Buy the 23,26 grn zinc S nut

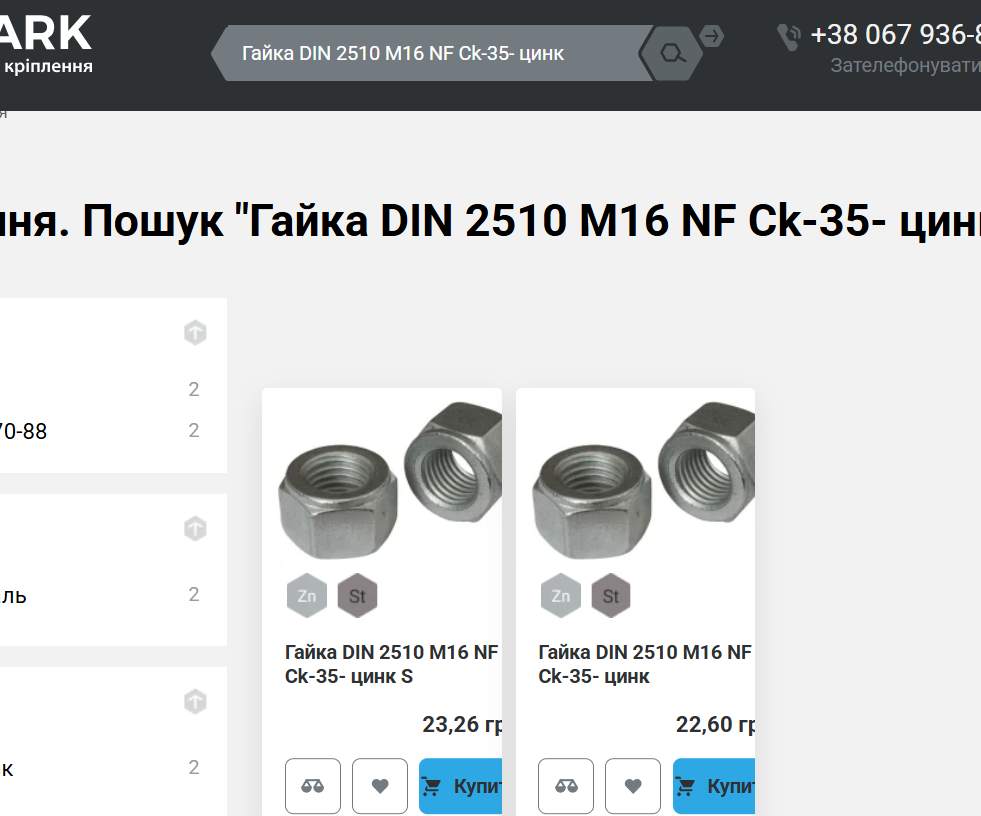pyautogui.click(x=460, y=786)
